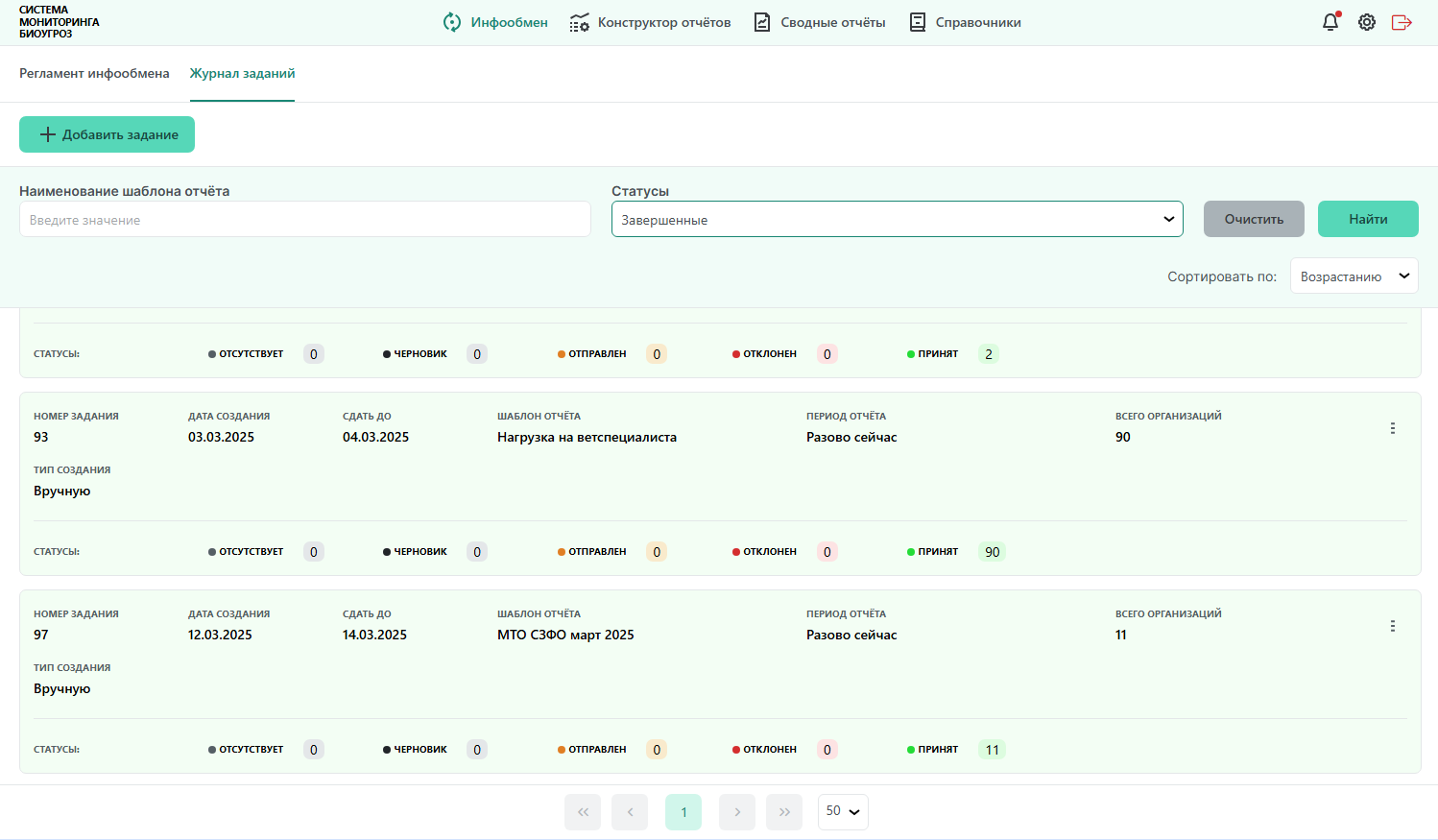Screen dimensions: 1438x840
Task: Open three-dot menu for task 97
Action: pos(1393,626)
